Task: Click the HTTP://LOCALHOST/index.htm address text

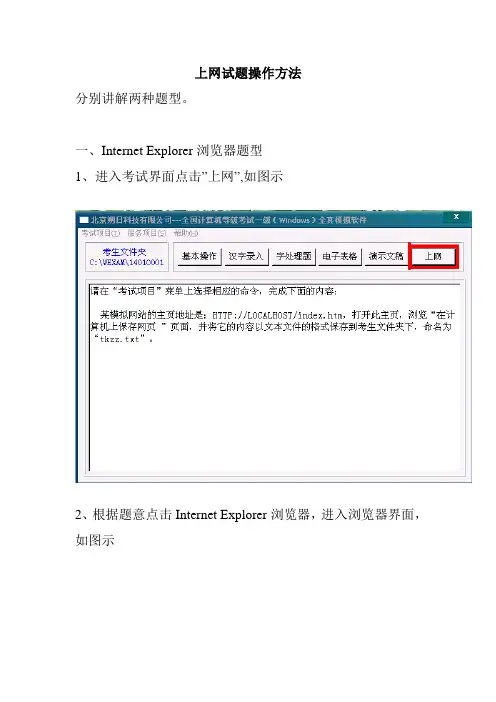Action: (278, 315)
